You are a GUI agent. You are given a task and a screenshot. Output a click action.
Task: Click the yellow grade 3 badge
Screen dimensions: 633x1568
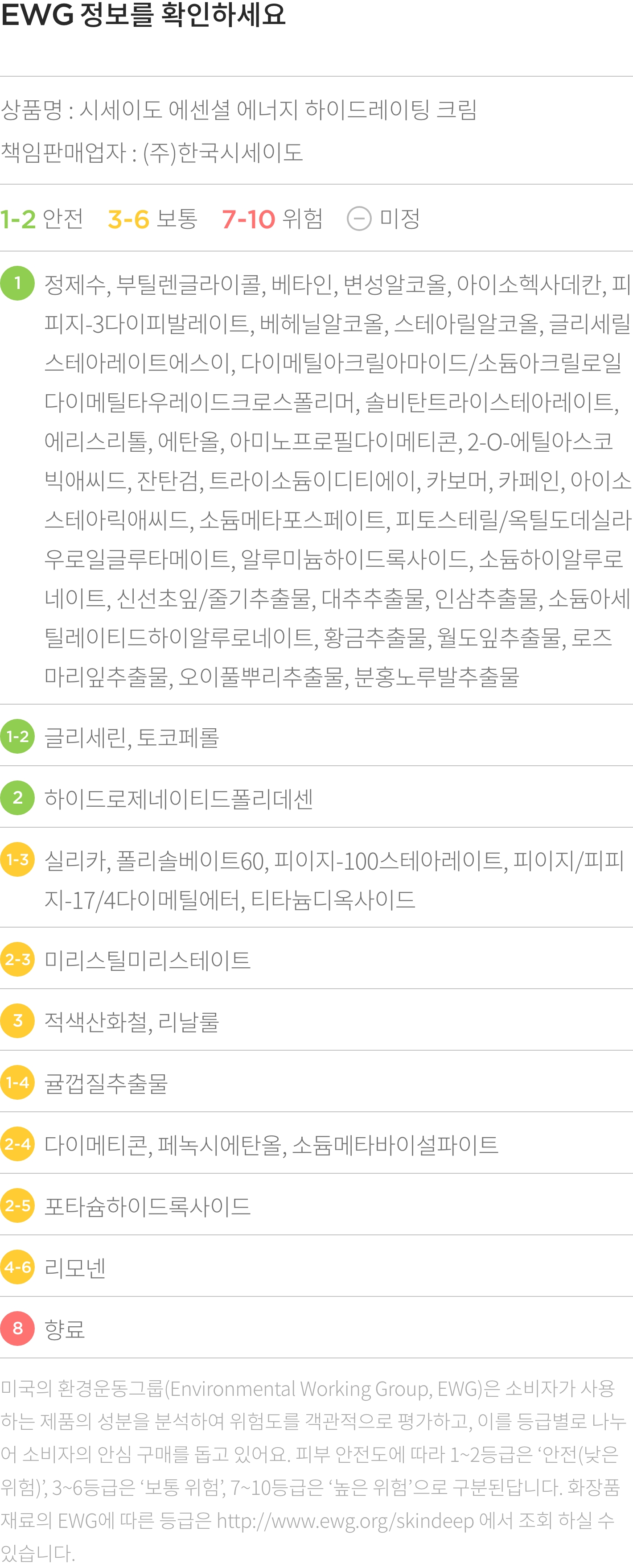17,1021
